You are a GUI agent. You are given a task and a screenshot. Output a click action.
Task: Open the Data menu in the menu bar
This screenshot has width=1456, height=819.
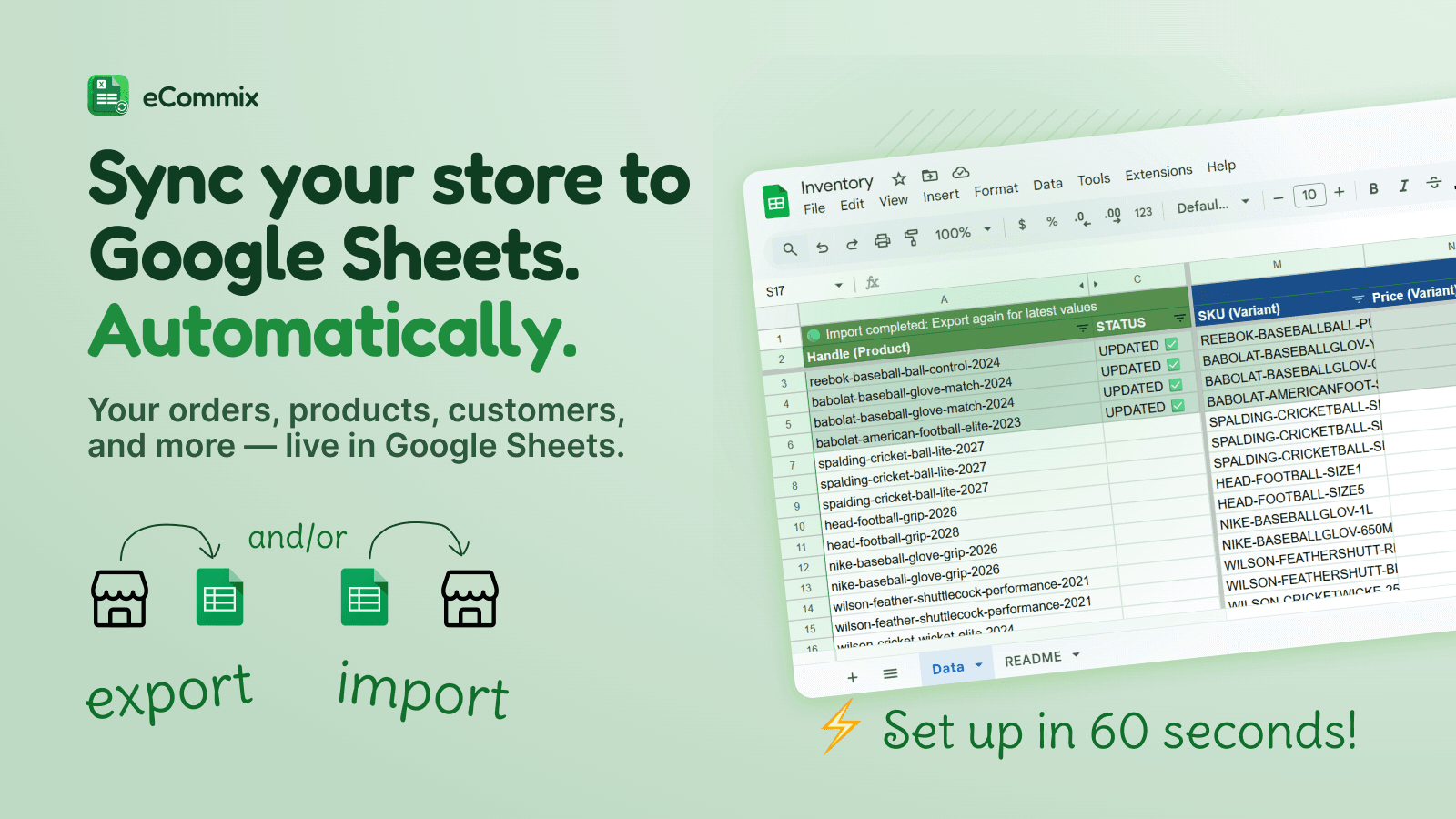tap(1047, 185)
